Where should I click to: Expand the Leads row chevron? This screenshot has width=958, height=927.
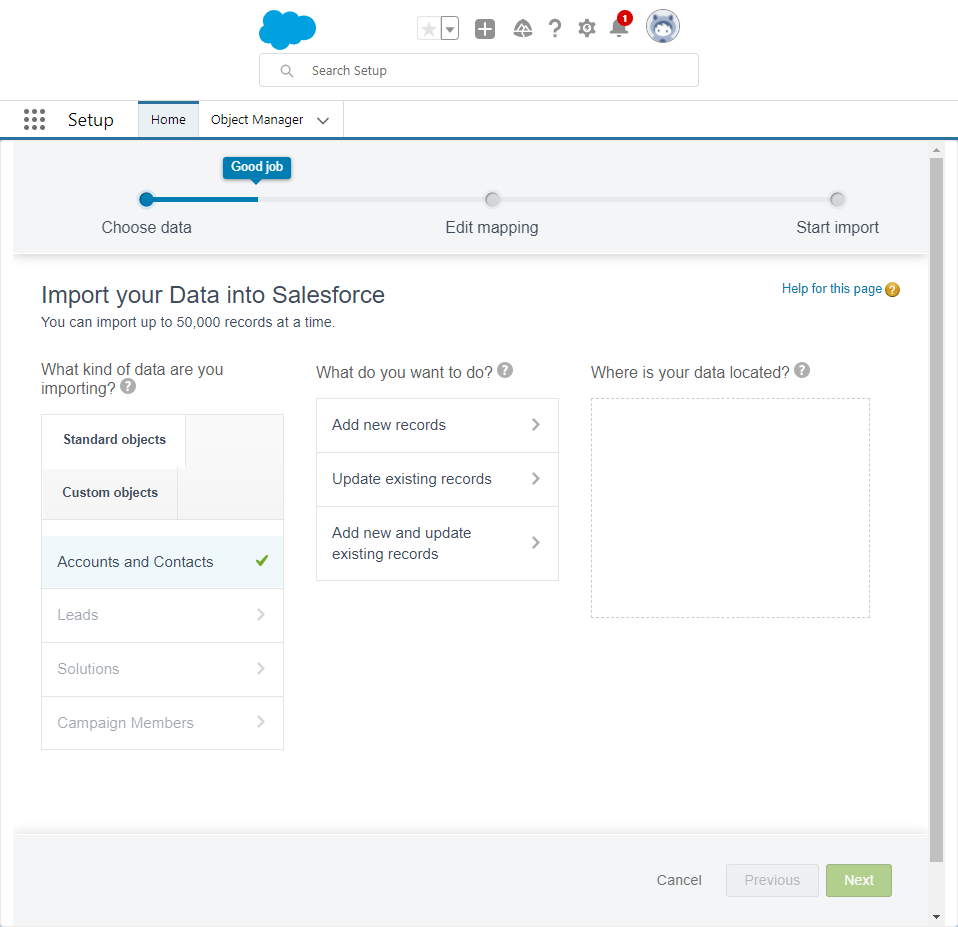261,615
